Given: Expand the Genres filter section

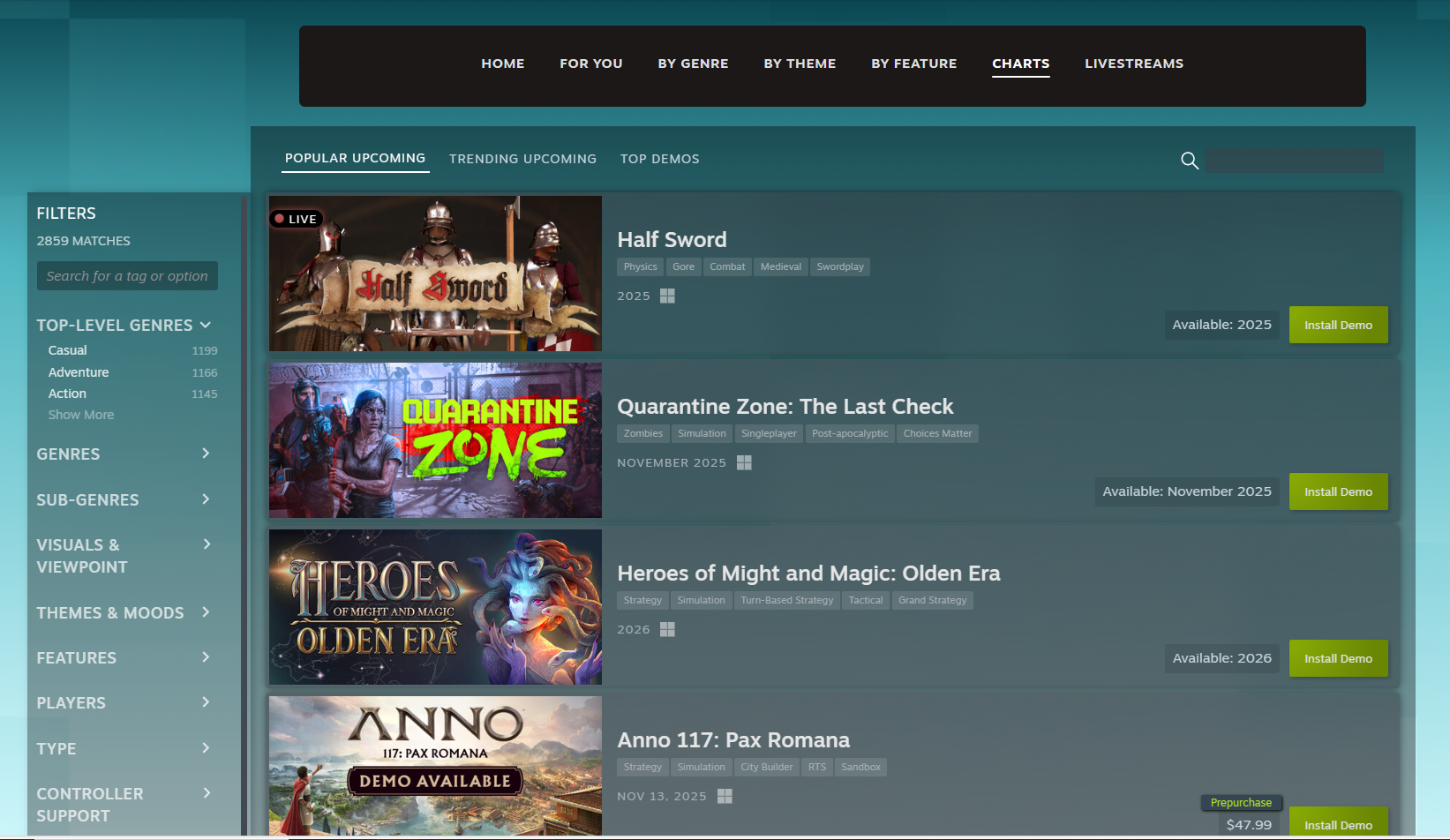Looking at the screenshot, I should coord(206,454).
